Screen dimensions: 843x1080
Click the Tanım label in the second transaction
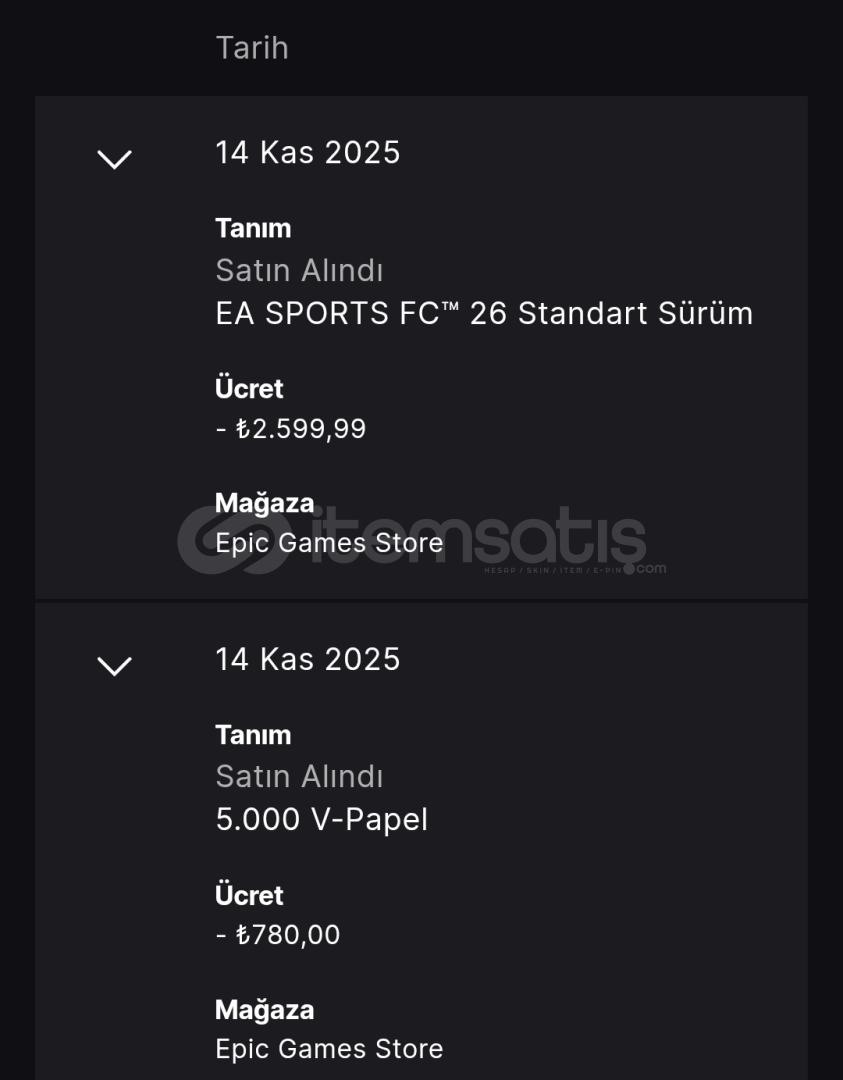coord(253,735)
